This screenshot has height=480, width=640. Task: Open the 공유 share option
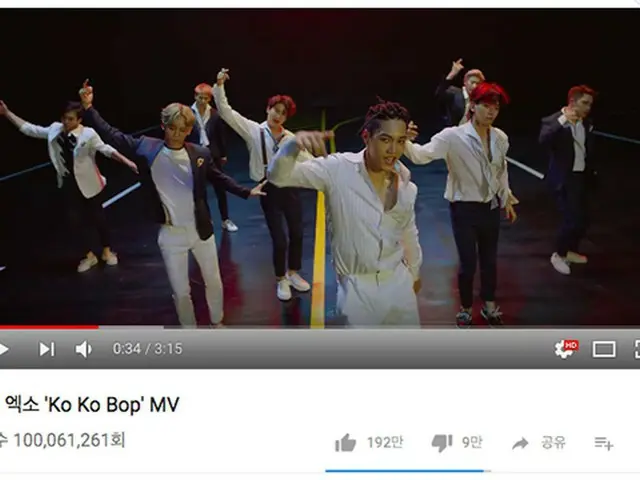(553, 443)
